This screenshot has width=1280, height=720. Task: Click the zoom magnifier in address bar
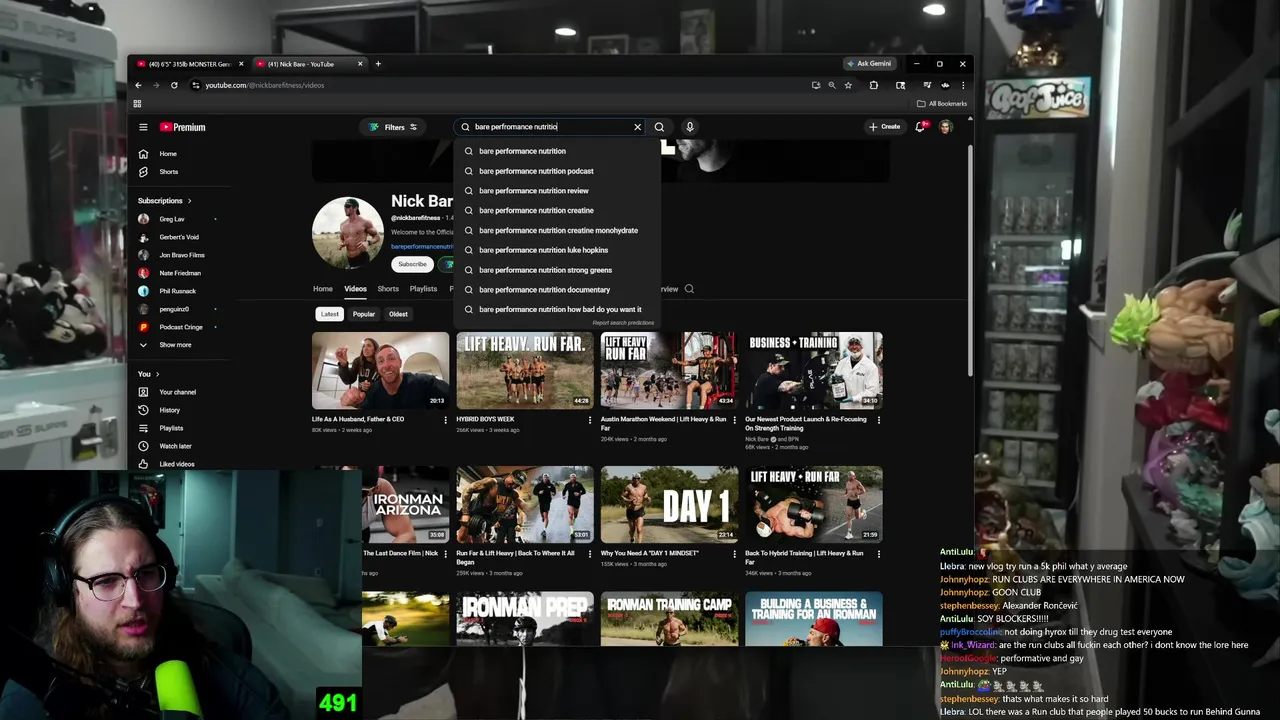832,85
